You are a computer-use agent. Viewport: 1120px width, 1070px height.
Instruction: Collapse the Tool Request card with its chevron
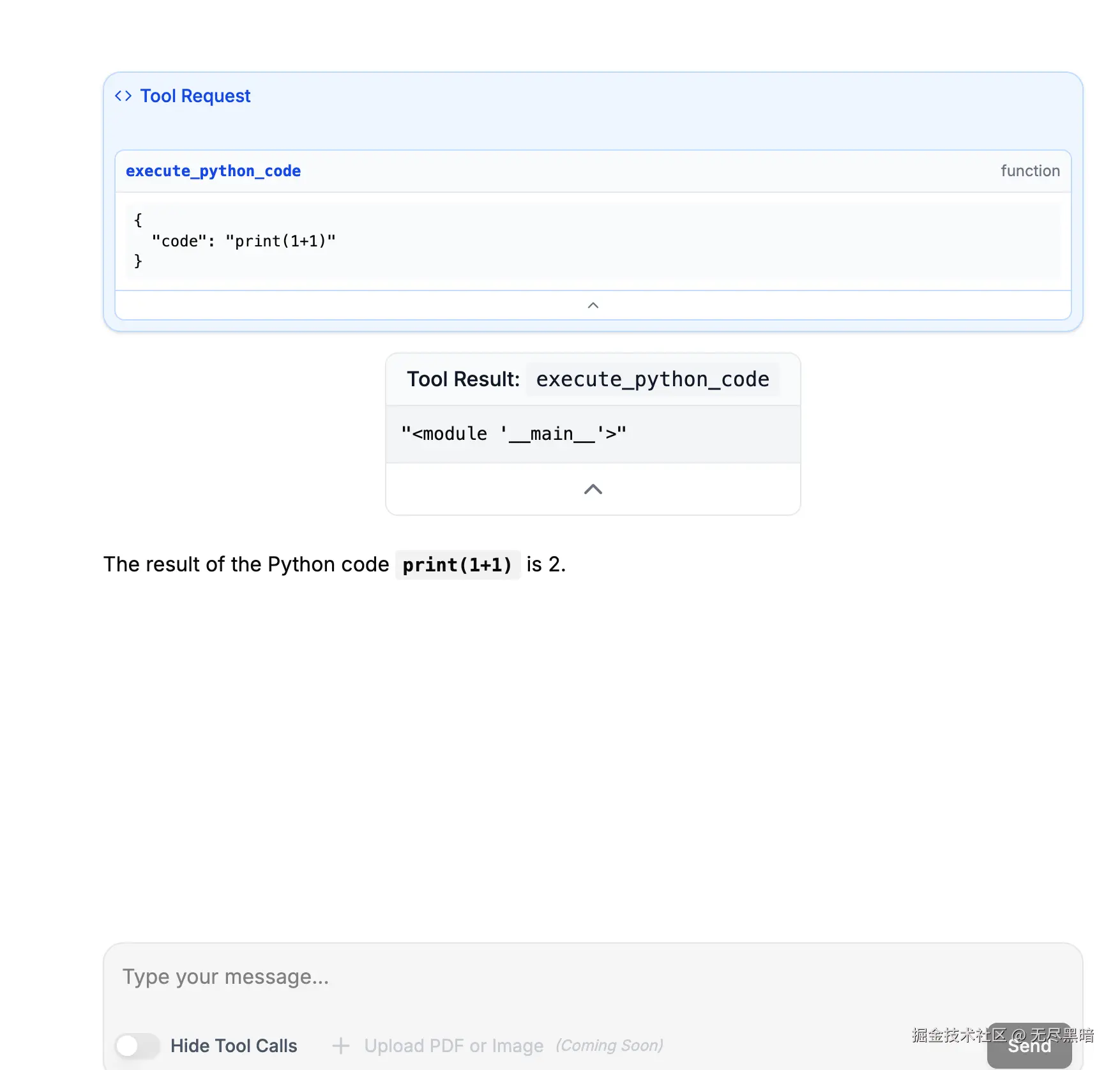tap(593, 305)
